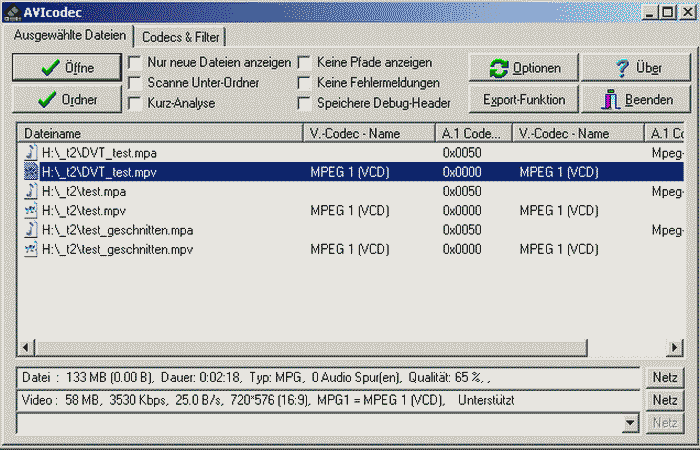This screenshot has width=700, height=450.
Task: Enable 'Nur neue Dateien anzeigen' checkbox
Action: pyautogui.click(x=135, y=62)
